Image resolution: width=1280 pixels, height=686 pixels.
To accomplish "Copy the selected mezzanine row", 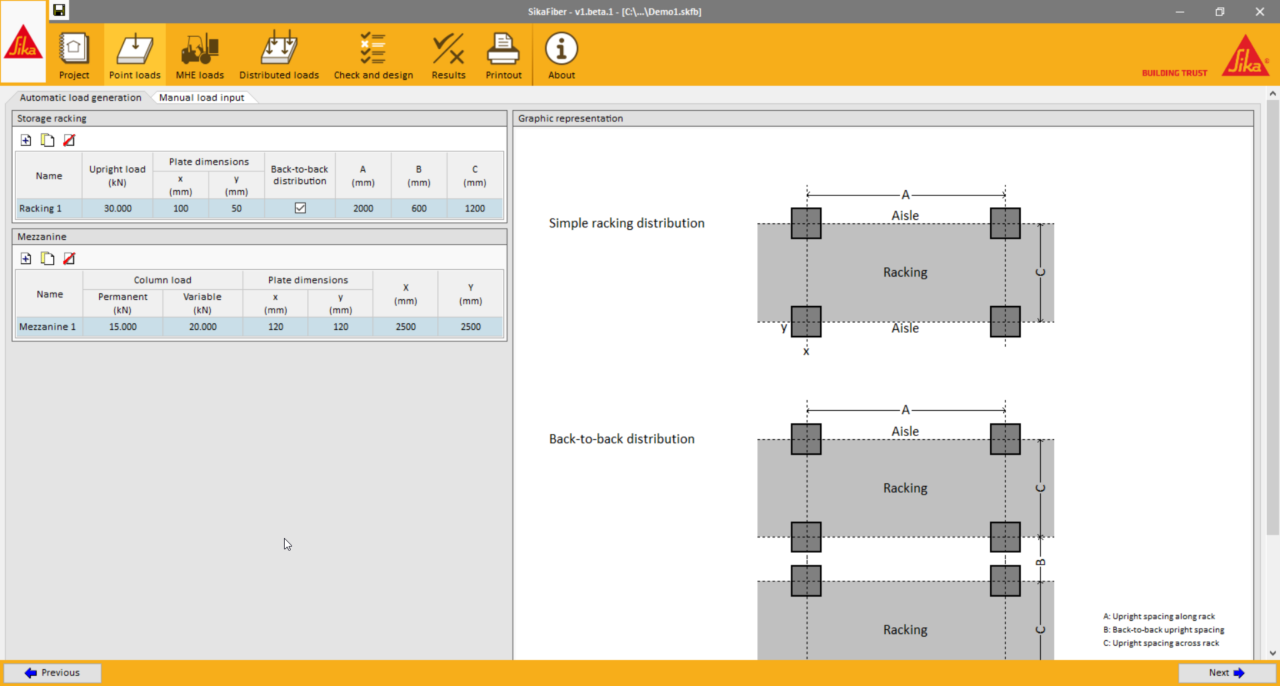I will (x=47, y=258).
